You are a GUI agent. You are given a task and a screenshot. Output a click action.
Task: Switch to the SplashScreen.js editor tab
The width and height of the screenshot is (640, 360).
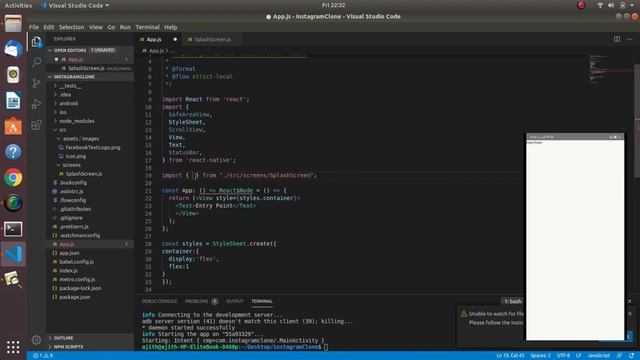(212, 40)
